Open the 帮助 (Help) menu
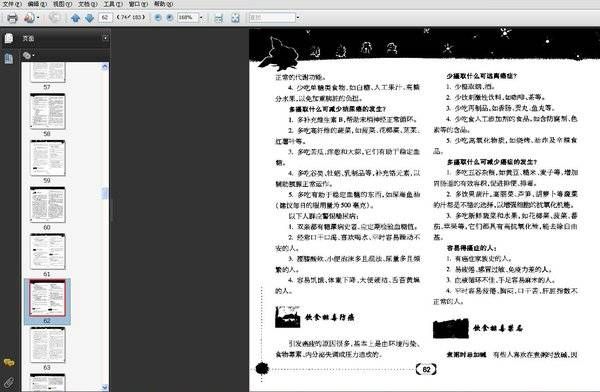Image resolution: width=600 pixels, height=392 pixels. pyautogui.click(x=163, y=4)
